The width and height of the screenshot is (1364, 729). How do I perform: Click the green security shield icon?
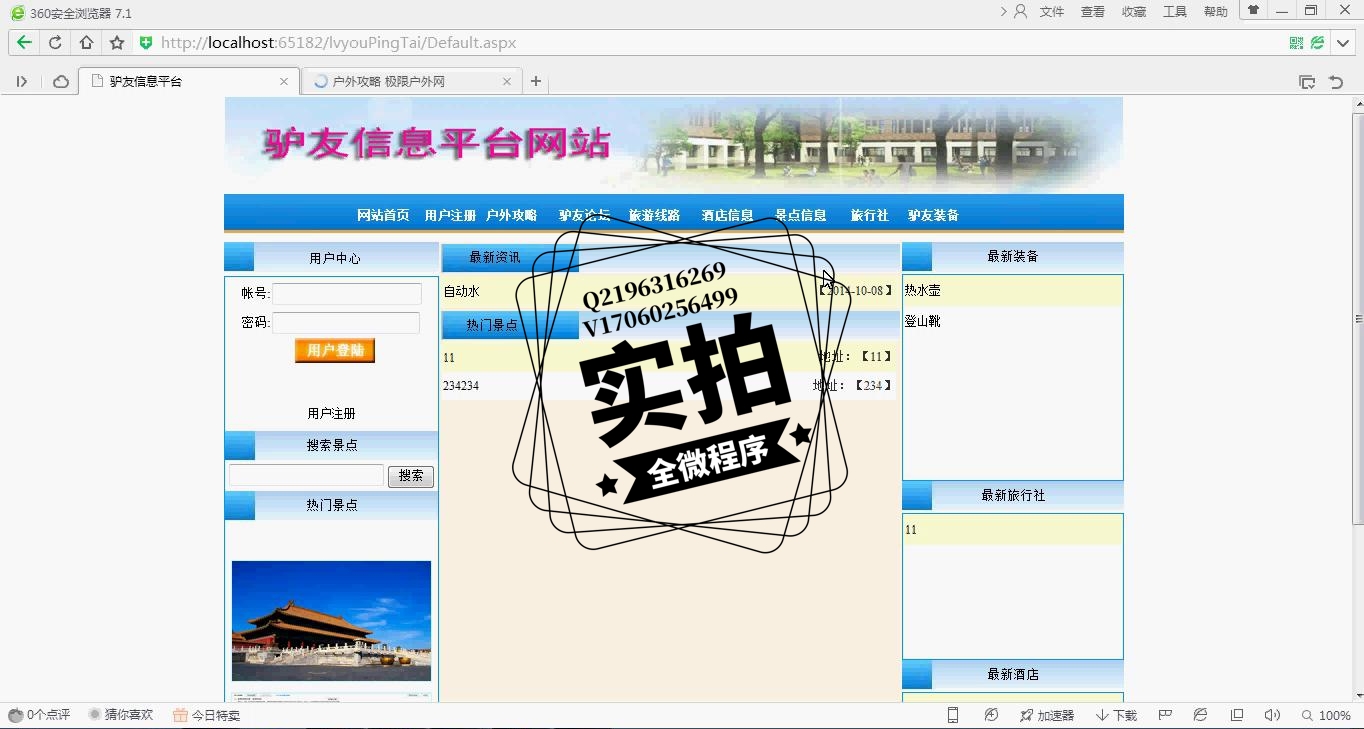(x=146, y=43)
